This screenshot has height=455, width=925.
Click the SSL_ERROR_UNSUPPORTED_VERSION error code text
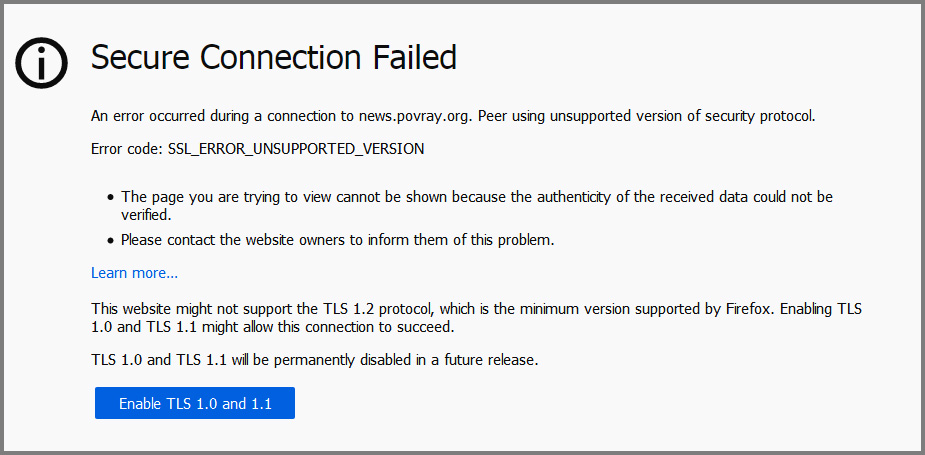click(x=296, y=149)
